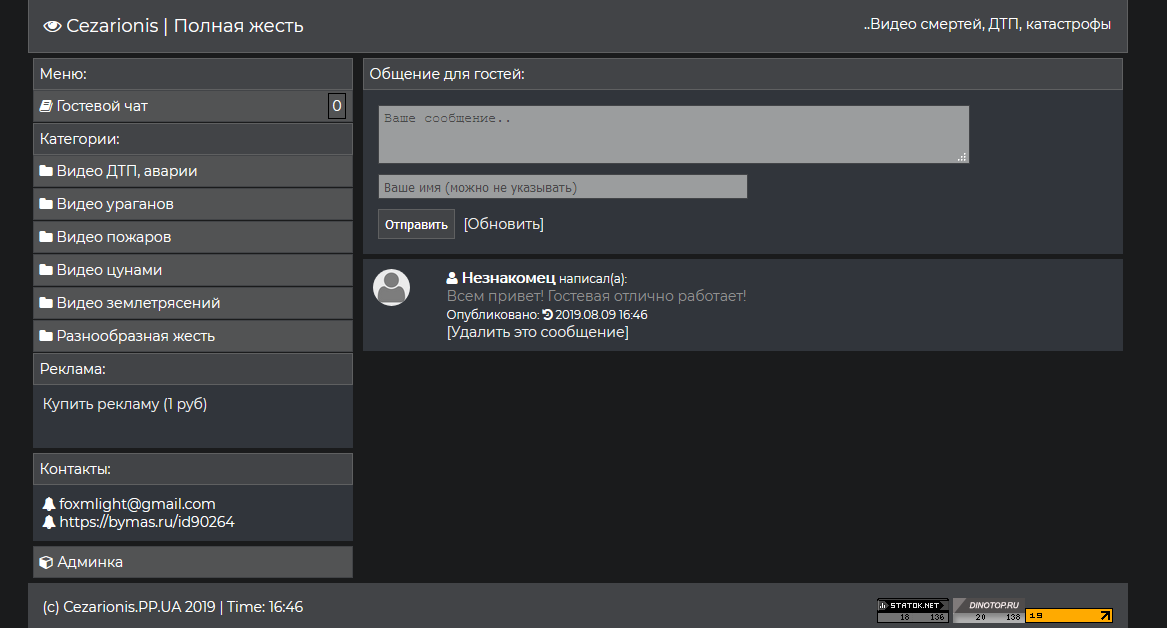Open the Разнообразная жесть category

pos(135,336)
